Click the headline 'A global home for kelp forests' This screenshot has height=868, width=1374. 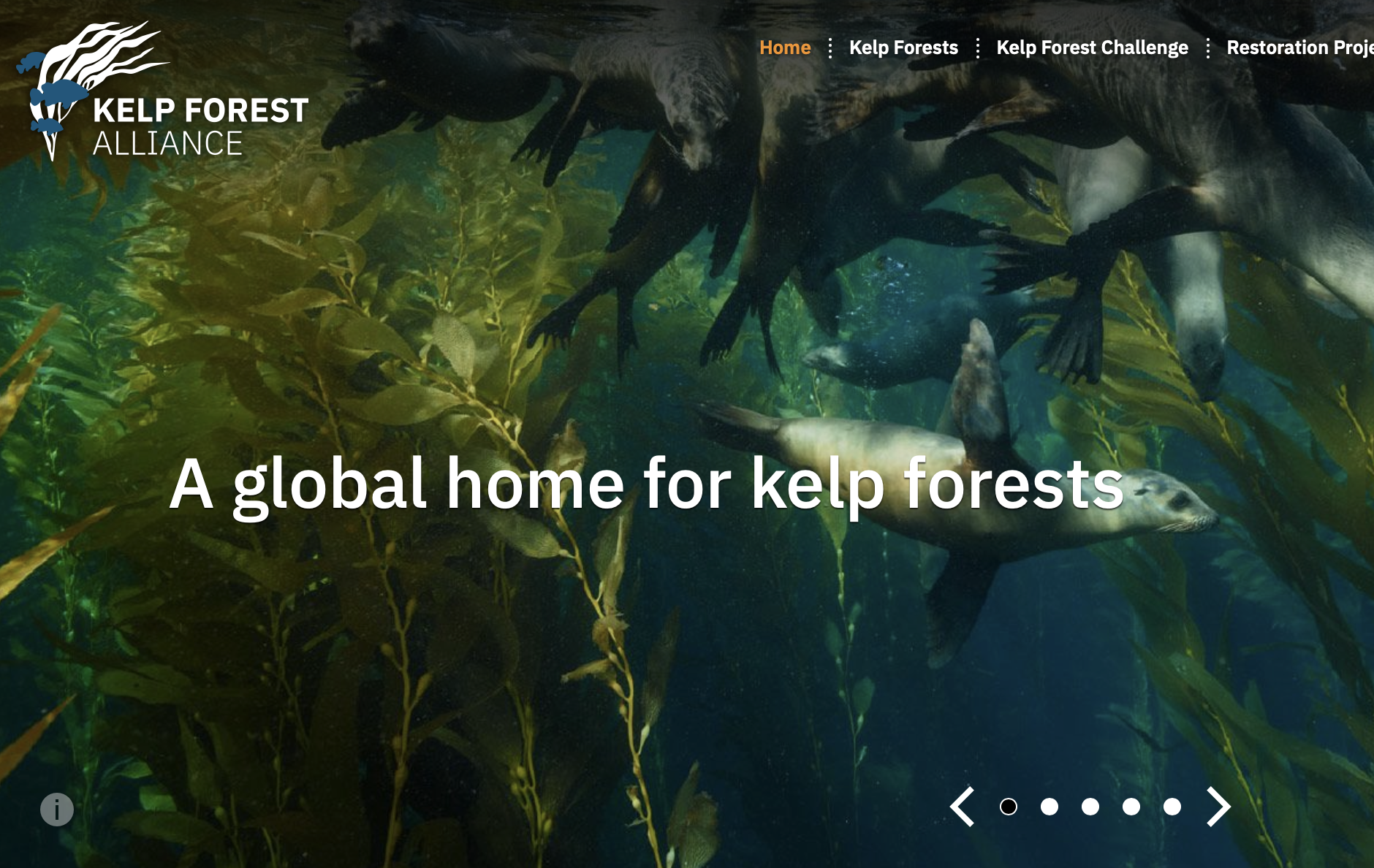646,485
